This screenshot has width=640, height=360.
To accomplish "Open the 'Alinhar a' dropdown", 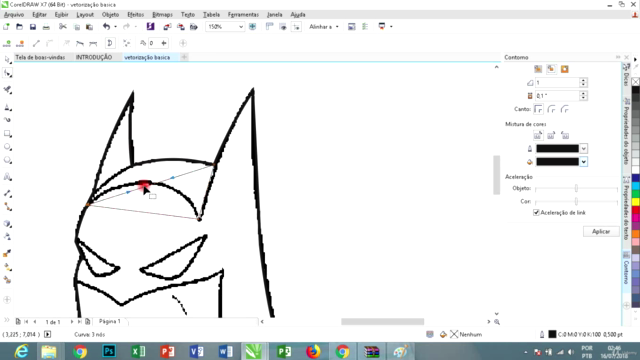I will 324,27.
